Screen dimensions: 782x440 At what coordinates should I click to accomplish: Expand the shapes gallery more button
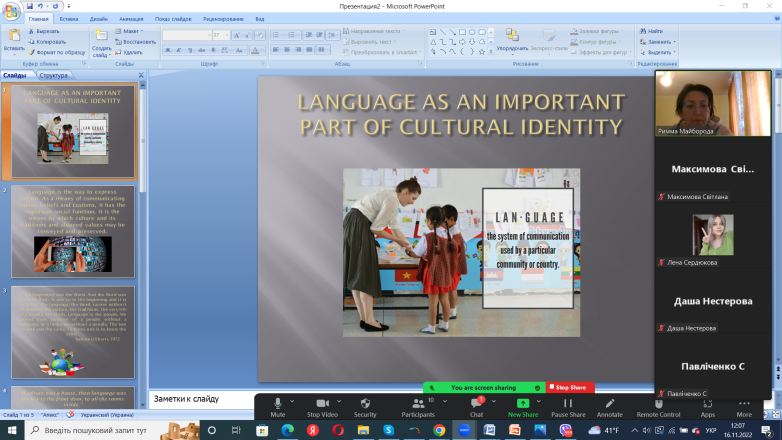tap(491, 52)
